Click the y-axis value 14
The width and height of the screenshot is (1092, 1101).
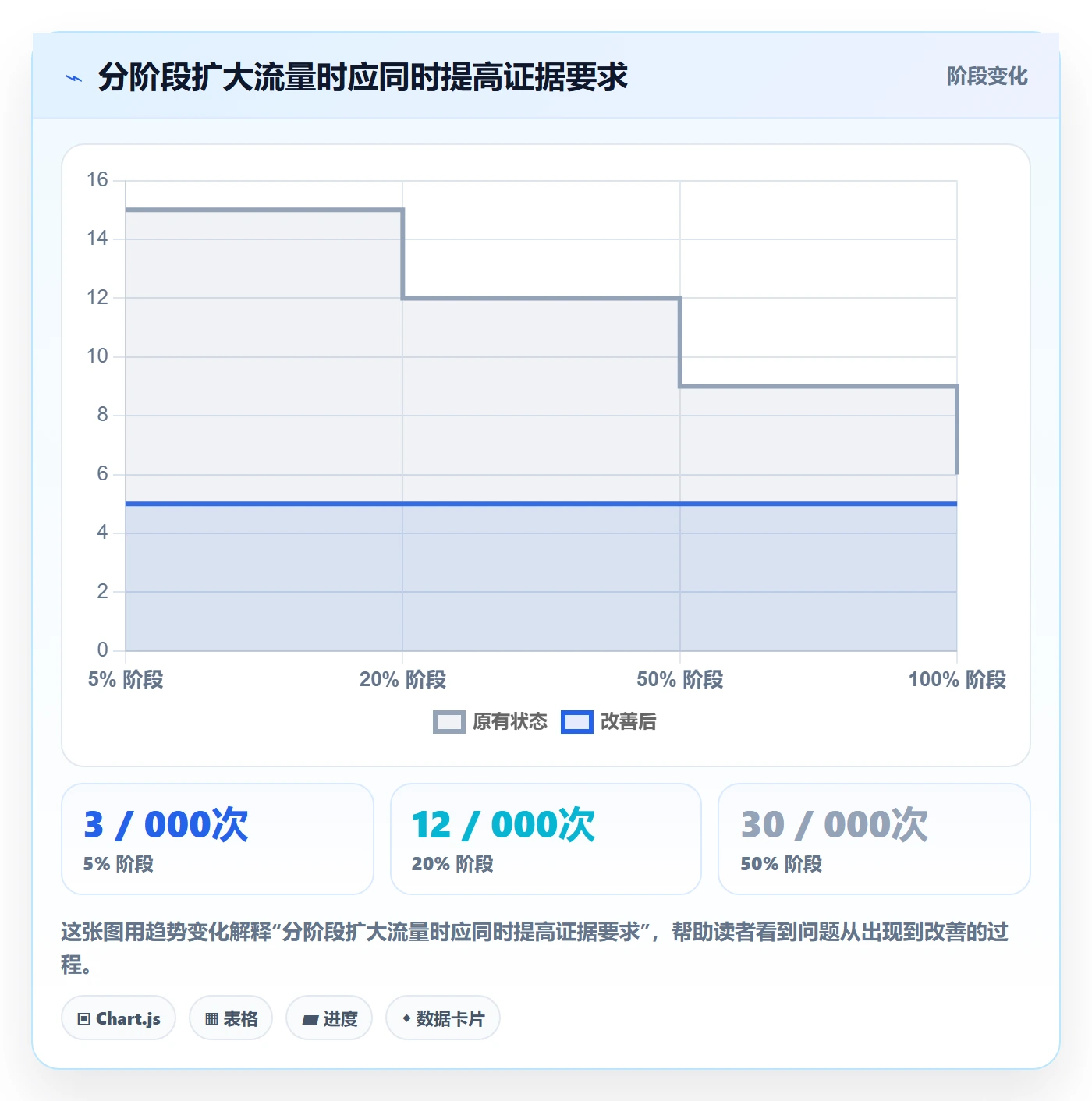[97, 239]
